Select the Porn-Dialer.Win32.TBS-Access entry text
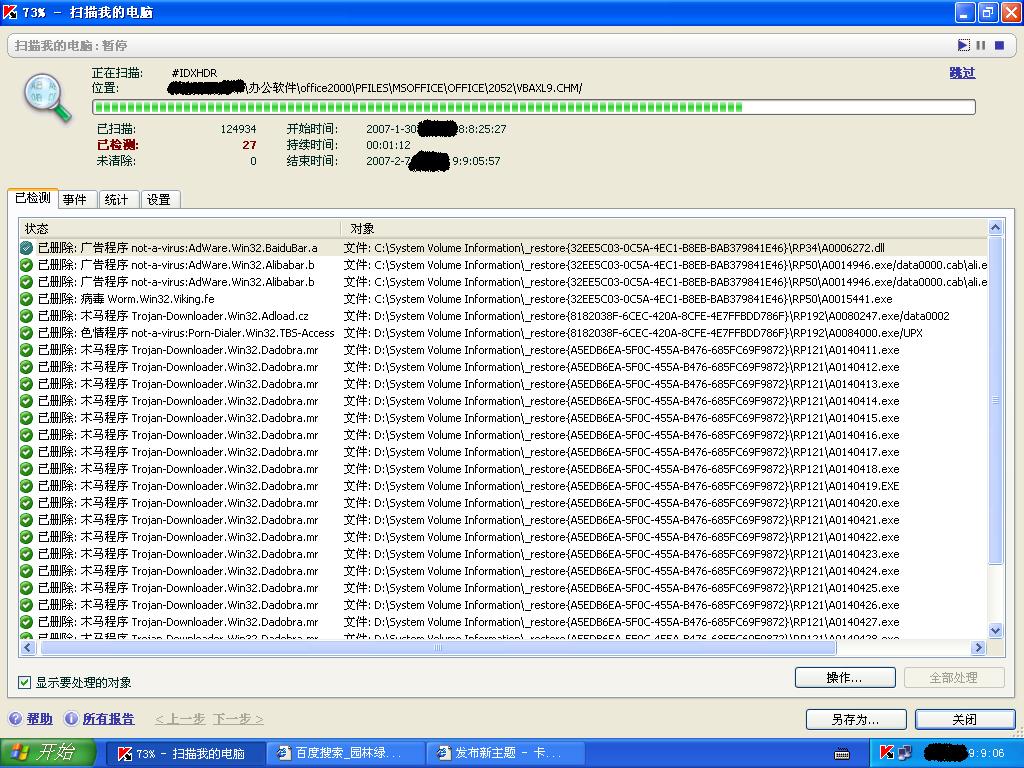The height and width of the screenshot is (768, 1024). [x=186, y=333]
